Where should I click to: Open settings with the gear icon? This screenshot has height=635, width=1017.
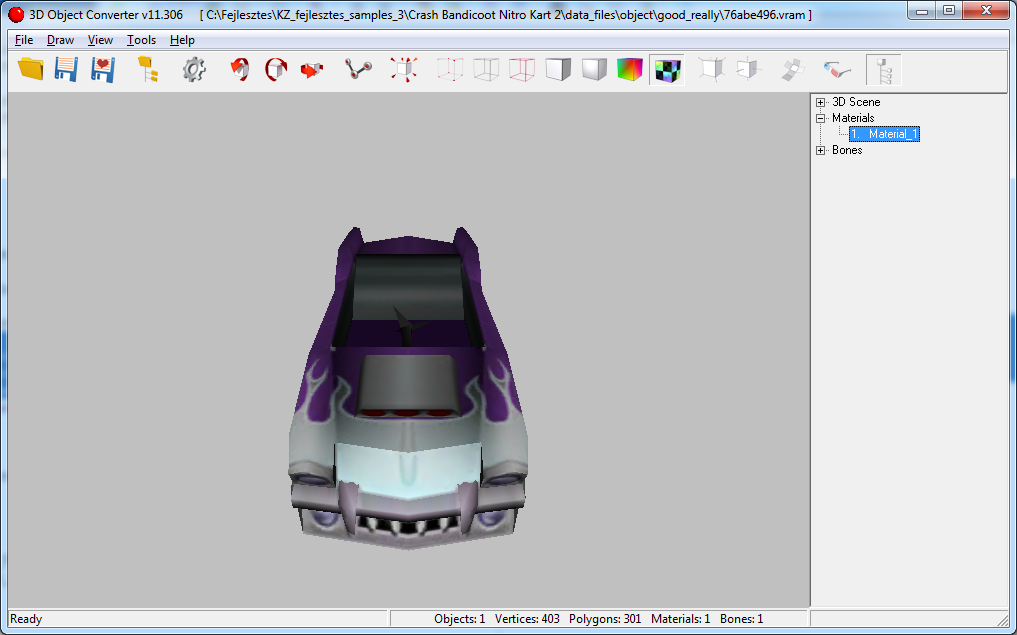[x=194, y=69]
